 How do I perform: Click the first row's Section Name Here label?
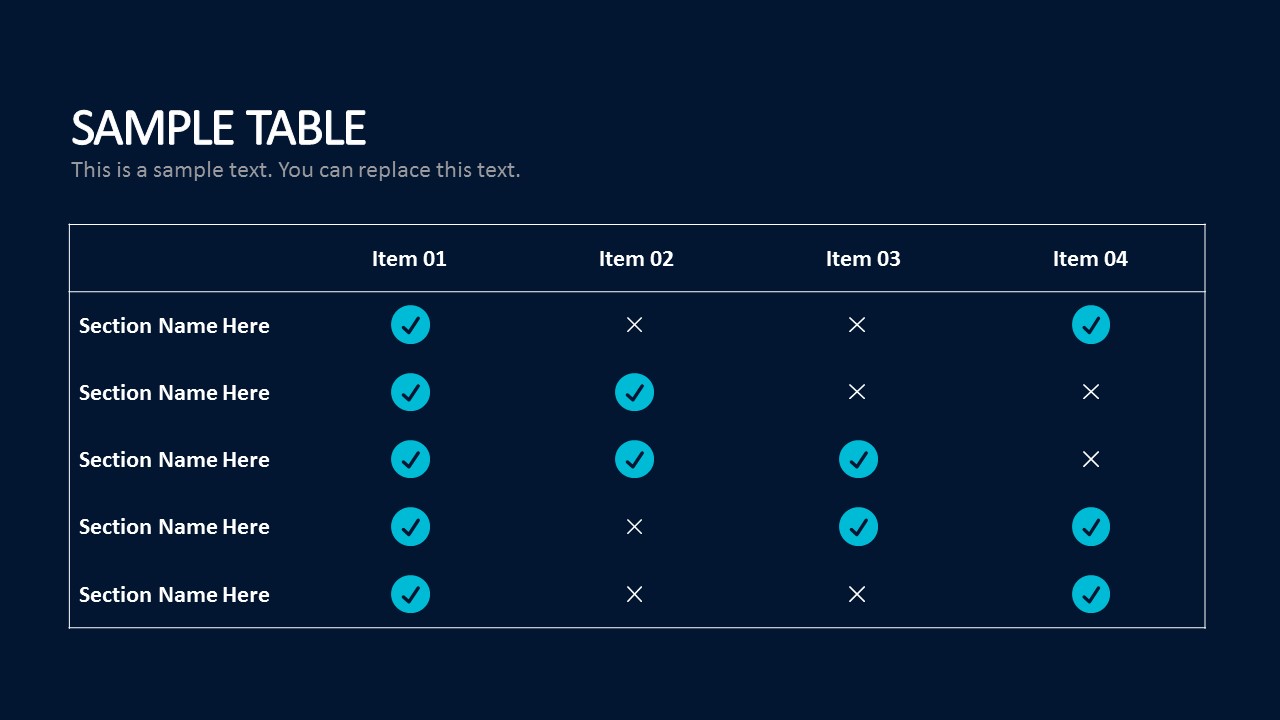tap(174, 326)
